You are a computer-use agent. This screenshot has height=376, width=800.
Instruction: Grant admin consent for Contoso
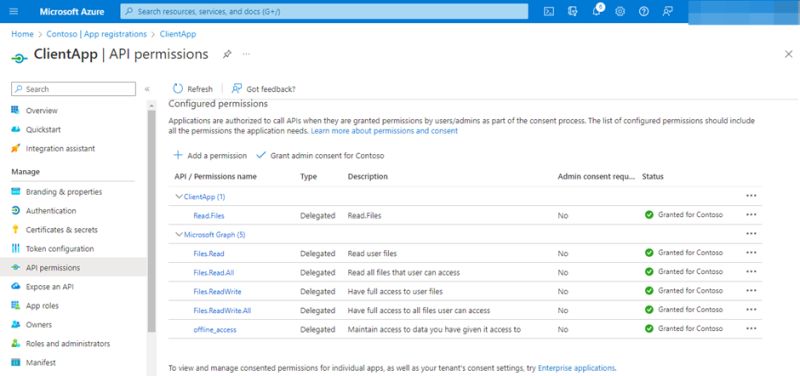point(320,155)
